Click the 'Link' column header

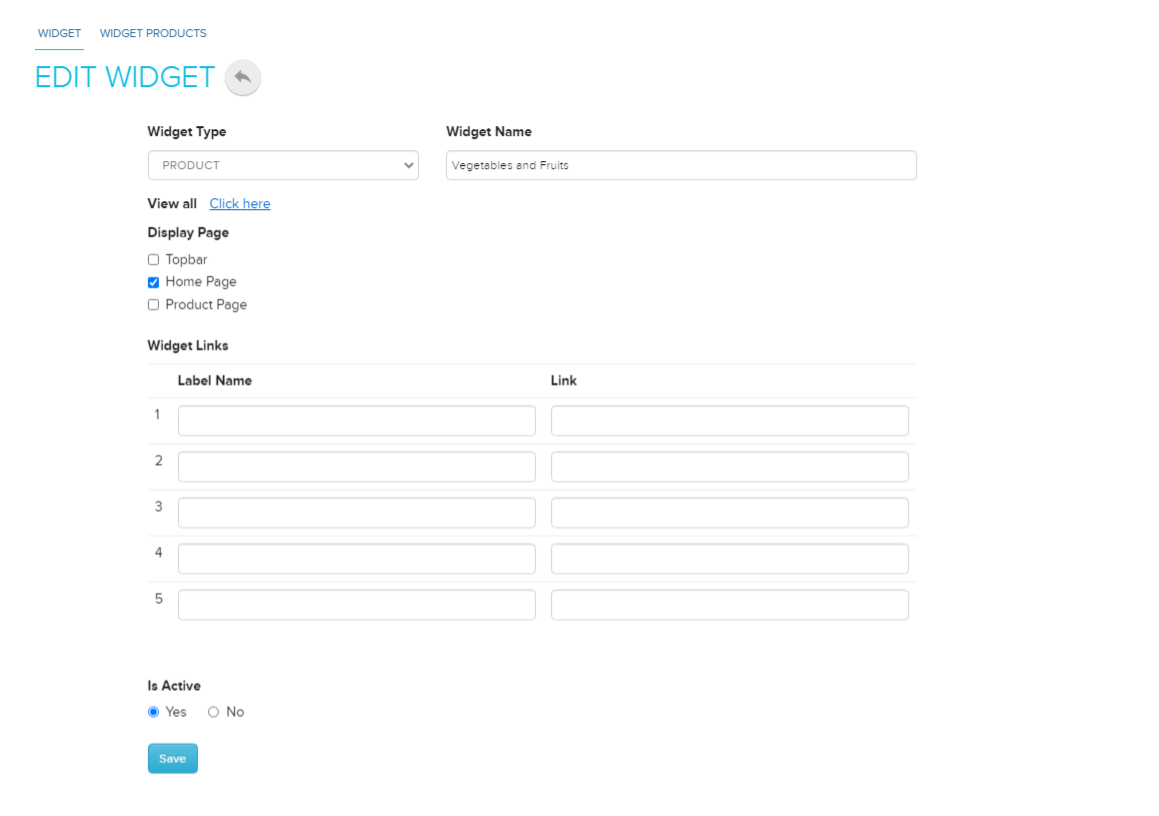(563, 381)
